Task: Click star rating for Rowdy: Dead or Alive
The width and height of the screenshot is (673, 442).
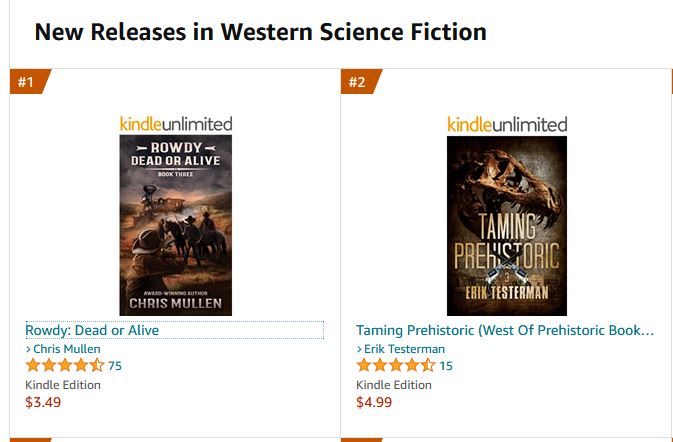Action: click(x=64, y=366)
